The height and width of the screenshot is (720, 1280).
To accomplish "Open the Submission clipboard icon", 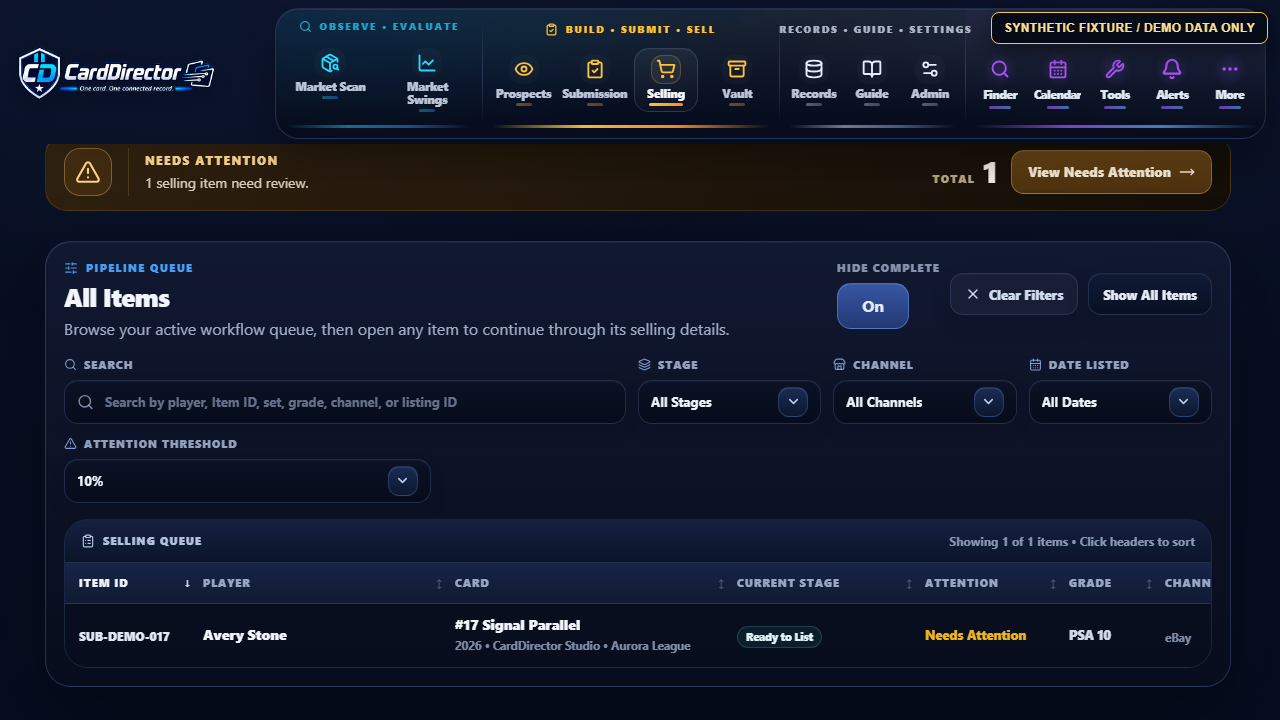I will pos(594,69).
